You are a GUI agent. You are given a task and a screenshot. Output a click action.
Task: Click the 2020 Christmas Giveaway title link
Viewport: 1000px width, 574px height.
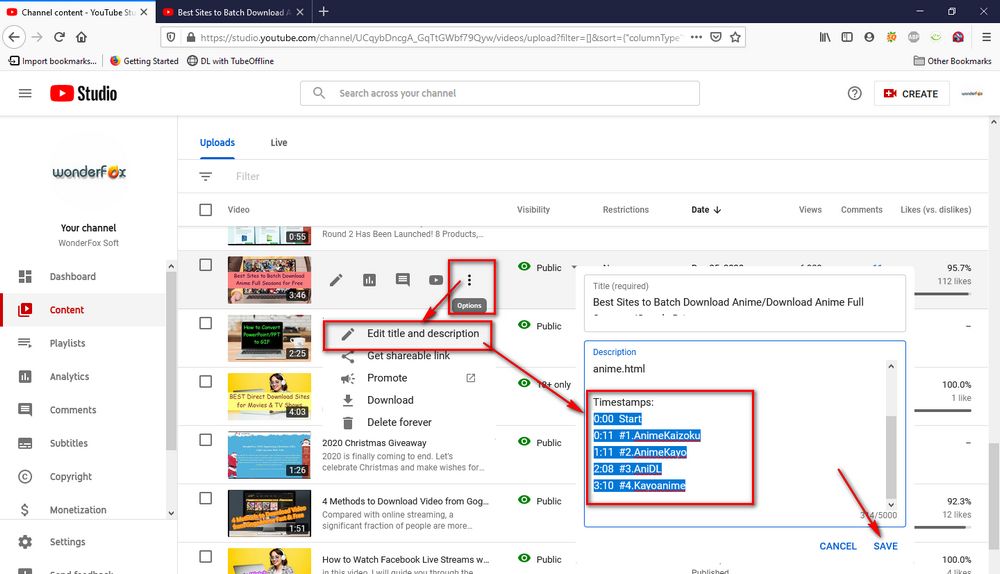pos(374,443)
